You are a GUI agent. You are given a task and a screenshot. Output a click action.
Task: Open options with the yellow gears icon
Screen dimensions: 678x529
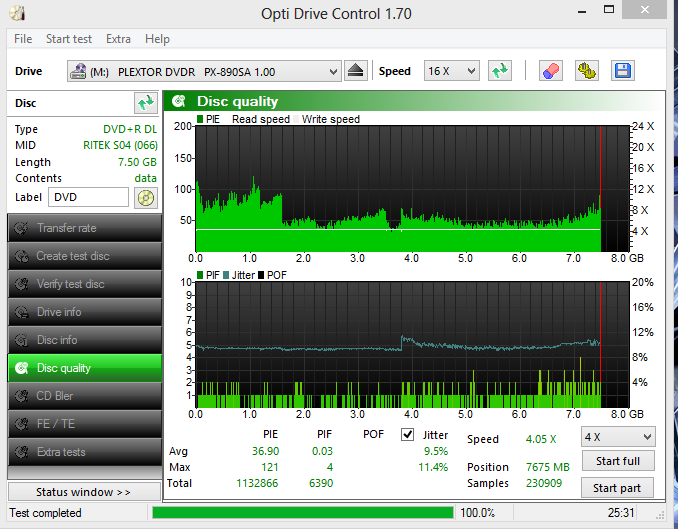[x=586, y=71]
